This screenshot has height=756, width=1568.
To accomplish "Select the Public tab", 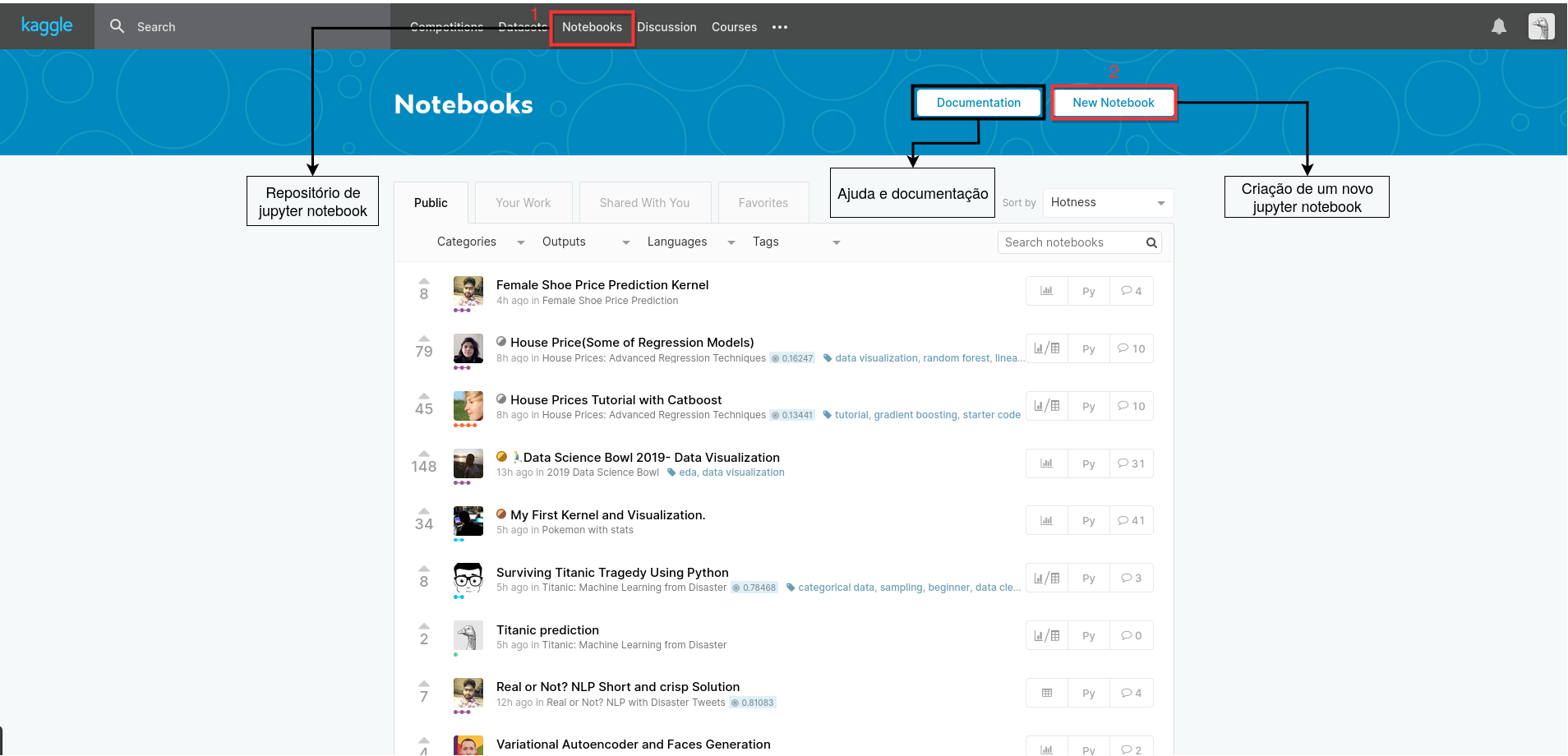I will (x=431, y=203).
